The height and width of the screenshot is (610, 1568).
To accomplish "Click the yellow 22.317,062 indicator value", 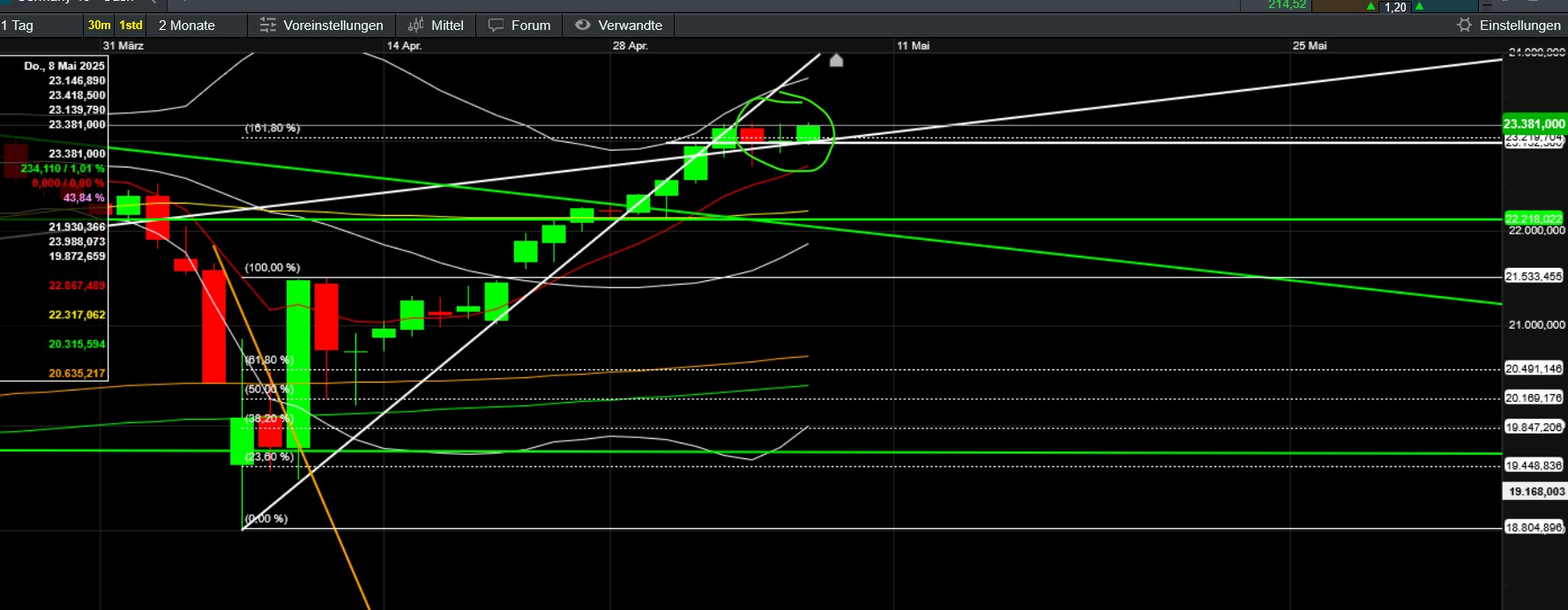I will (77, 315).
